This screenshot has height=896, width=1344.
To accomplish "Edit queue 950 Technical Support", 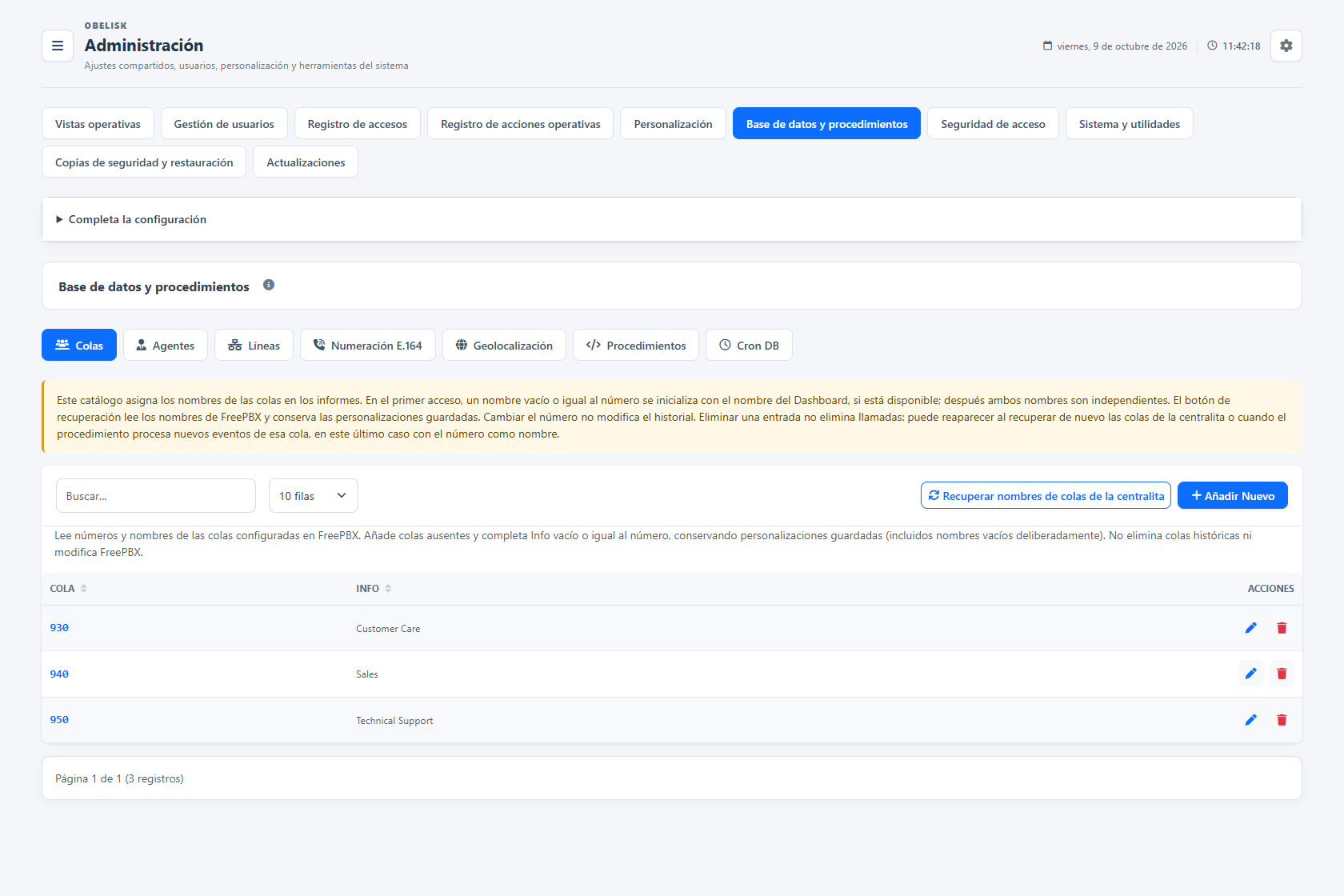I will [x=1251, y=720].
